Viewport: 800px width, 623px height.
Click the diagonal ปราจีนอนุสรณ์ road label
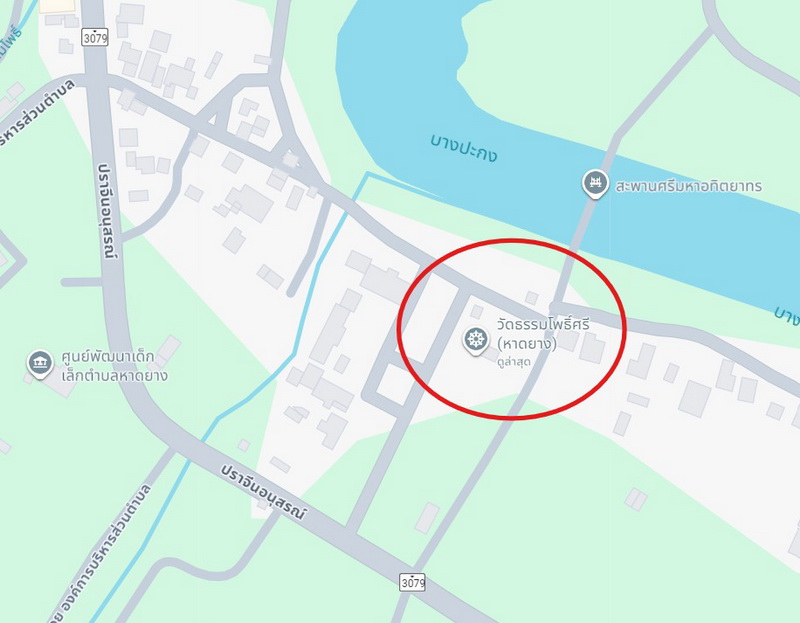tap(264, 492)
